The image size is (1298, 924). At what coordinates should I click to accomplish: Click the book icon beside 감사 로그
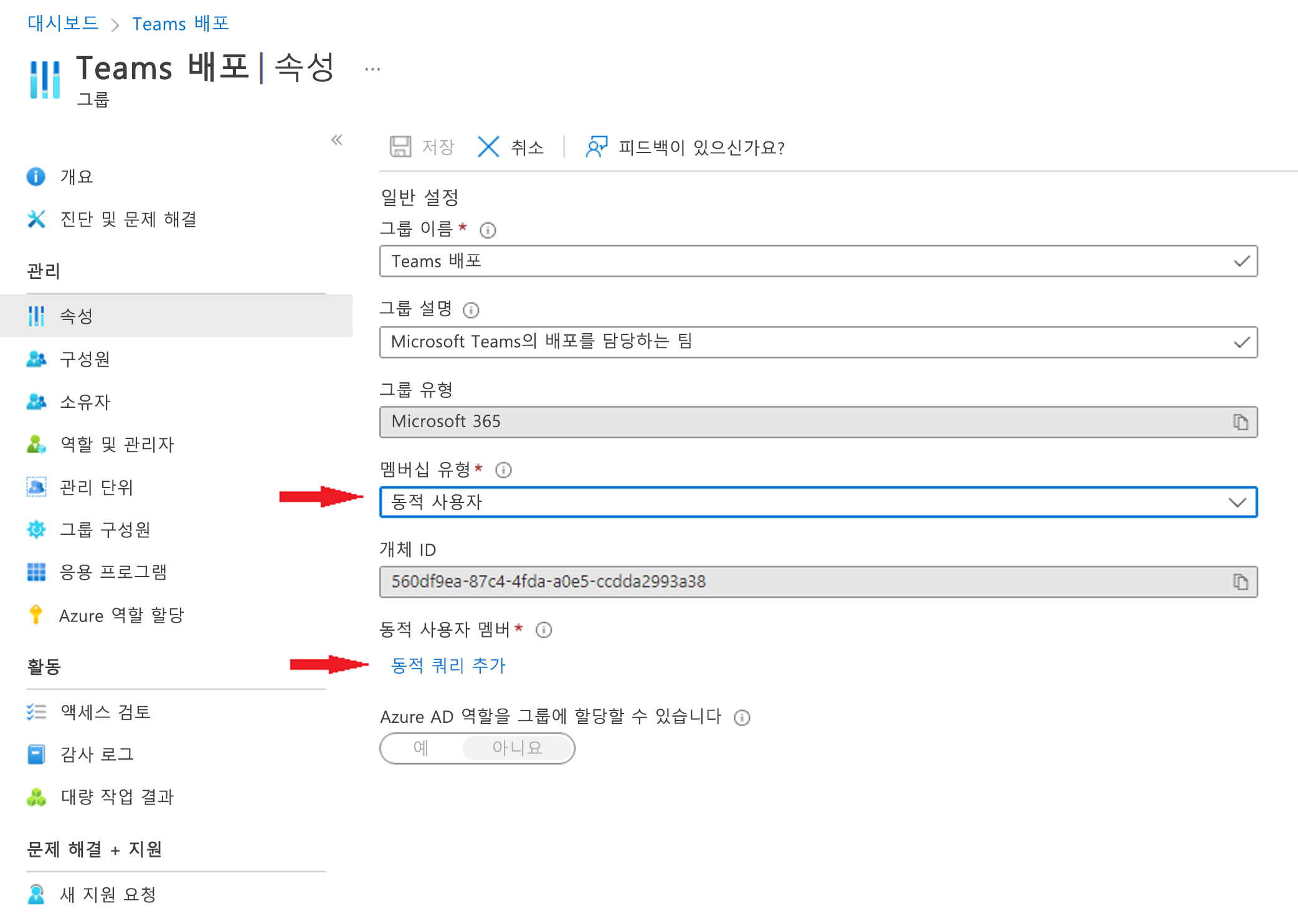(x=36, y=754)
